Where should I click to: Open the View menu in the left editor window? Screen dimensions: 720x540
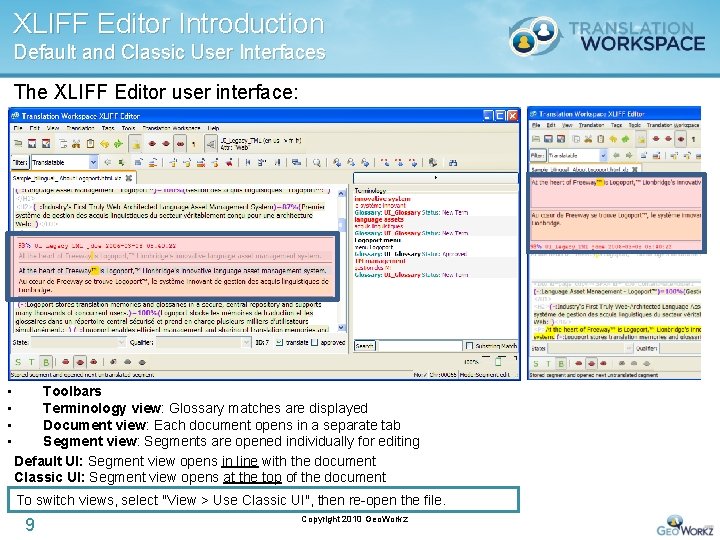(x=53, y=128)
